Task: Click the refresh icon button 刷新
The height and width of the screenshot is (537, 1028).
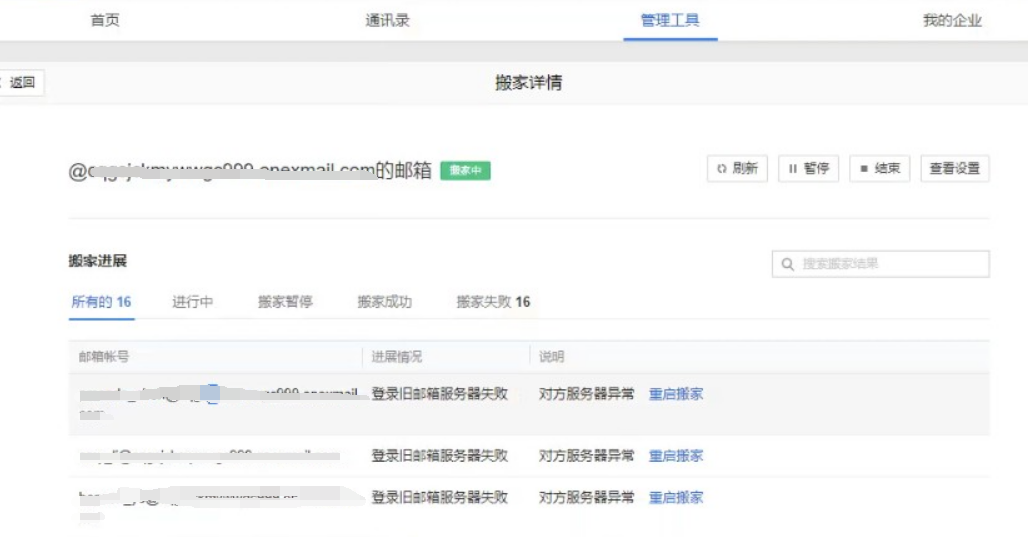Action: [736, 169]
